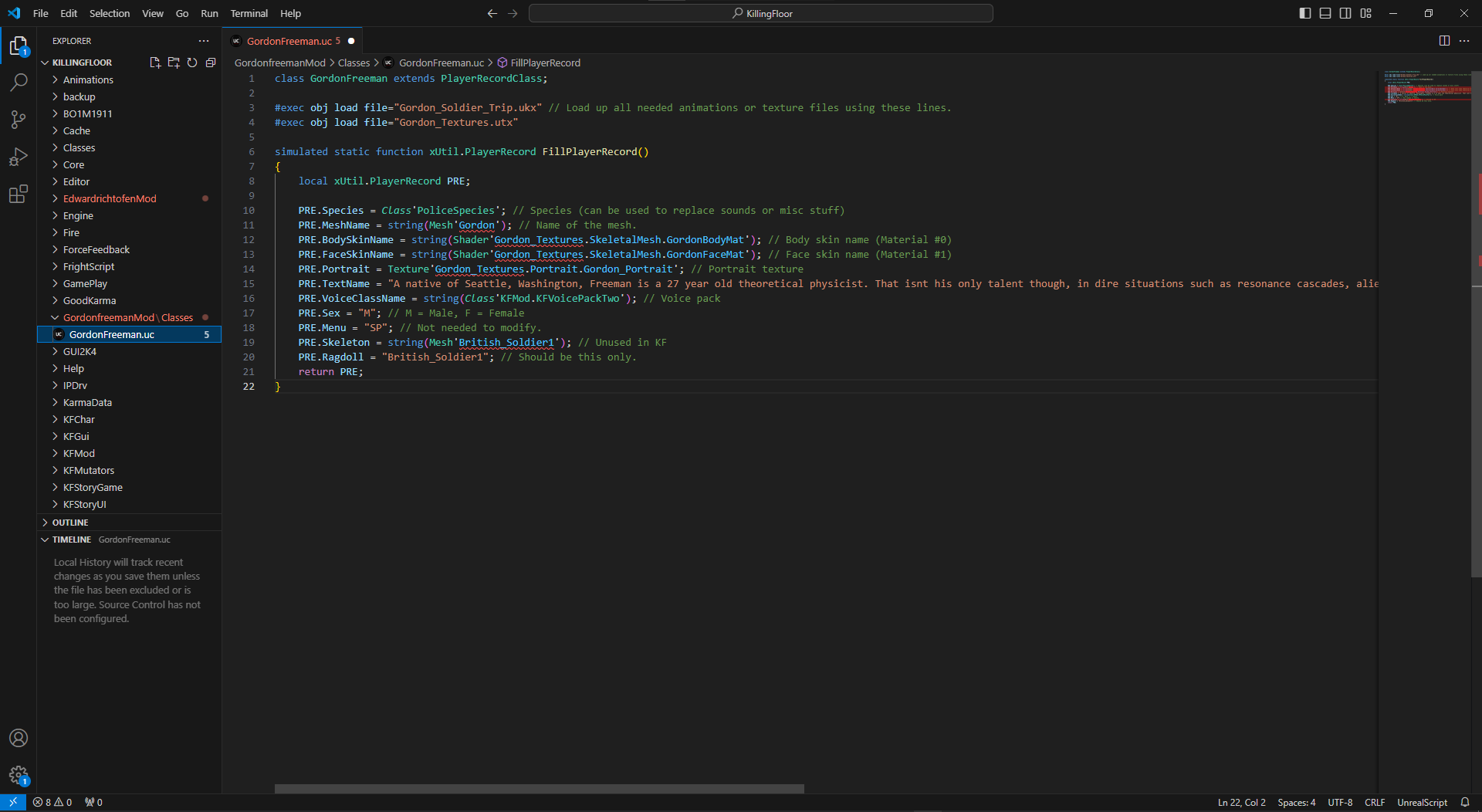
Task: Open the remote window indicator
Action: tap(13, 803)
